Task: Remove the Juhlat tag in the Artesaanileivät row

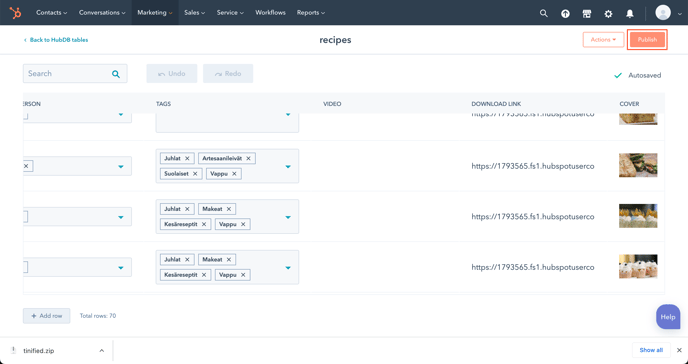Action: pyautogui.click(x=187, y=158)
